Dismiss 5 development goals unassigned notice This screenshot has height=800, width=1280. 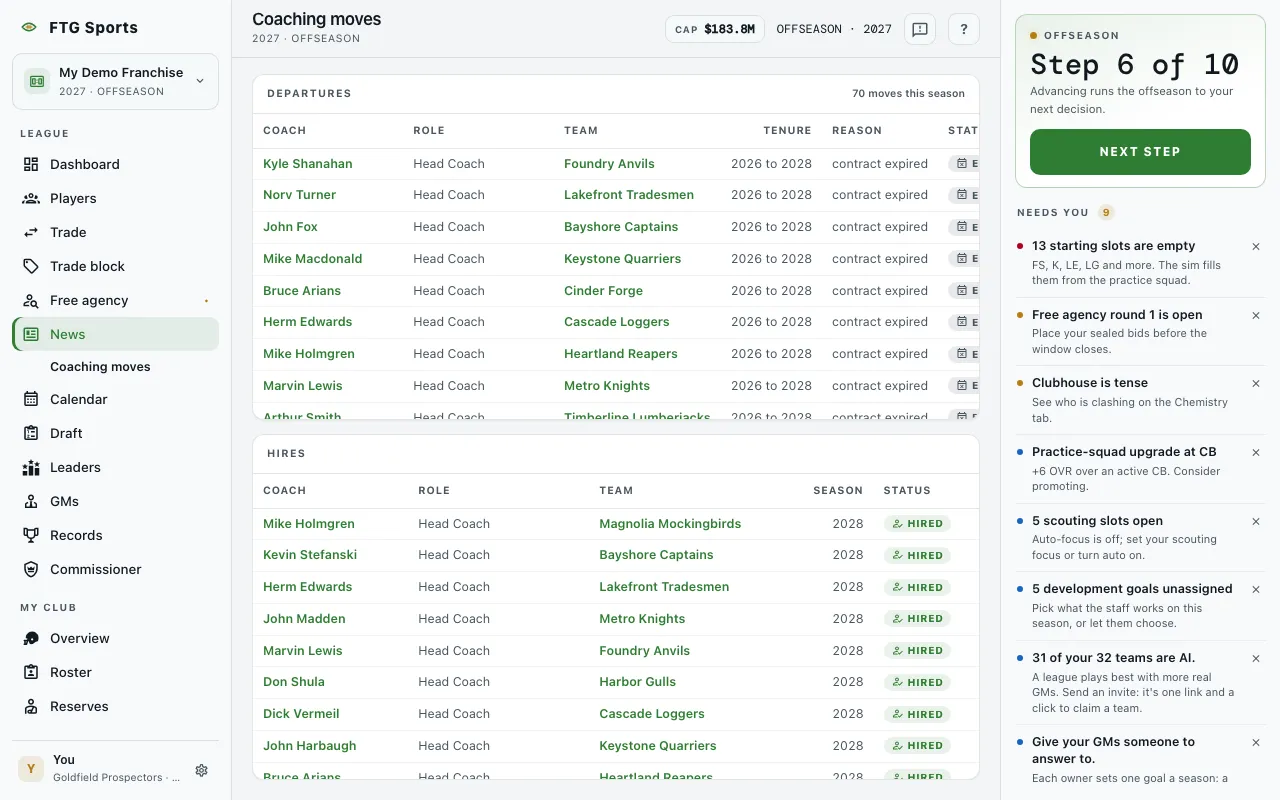point(1256,589)
